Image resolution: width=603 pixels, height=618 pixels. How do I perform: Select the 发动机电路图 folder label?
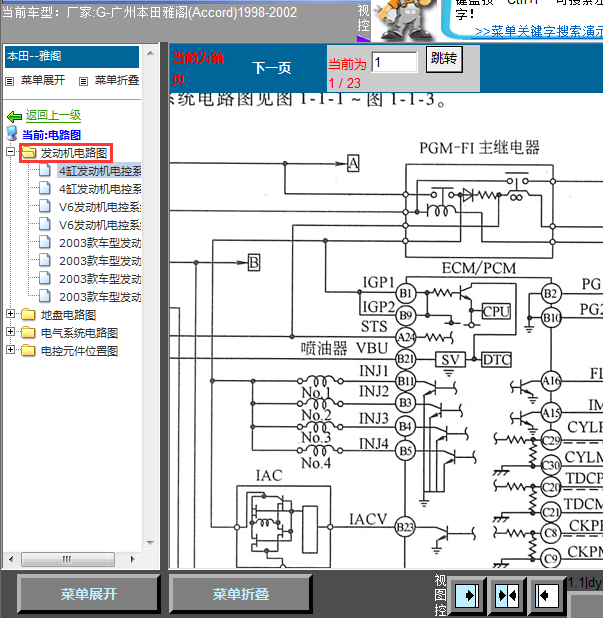[x=74, y=153]
